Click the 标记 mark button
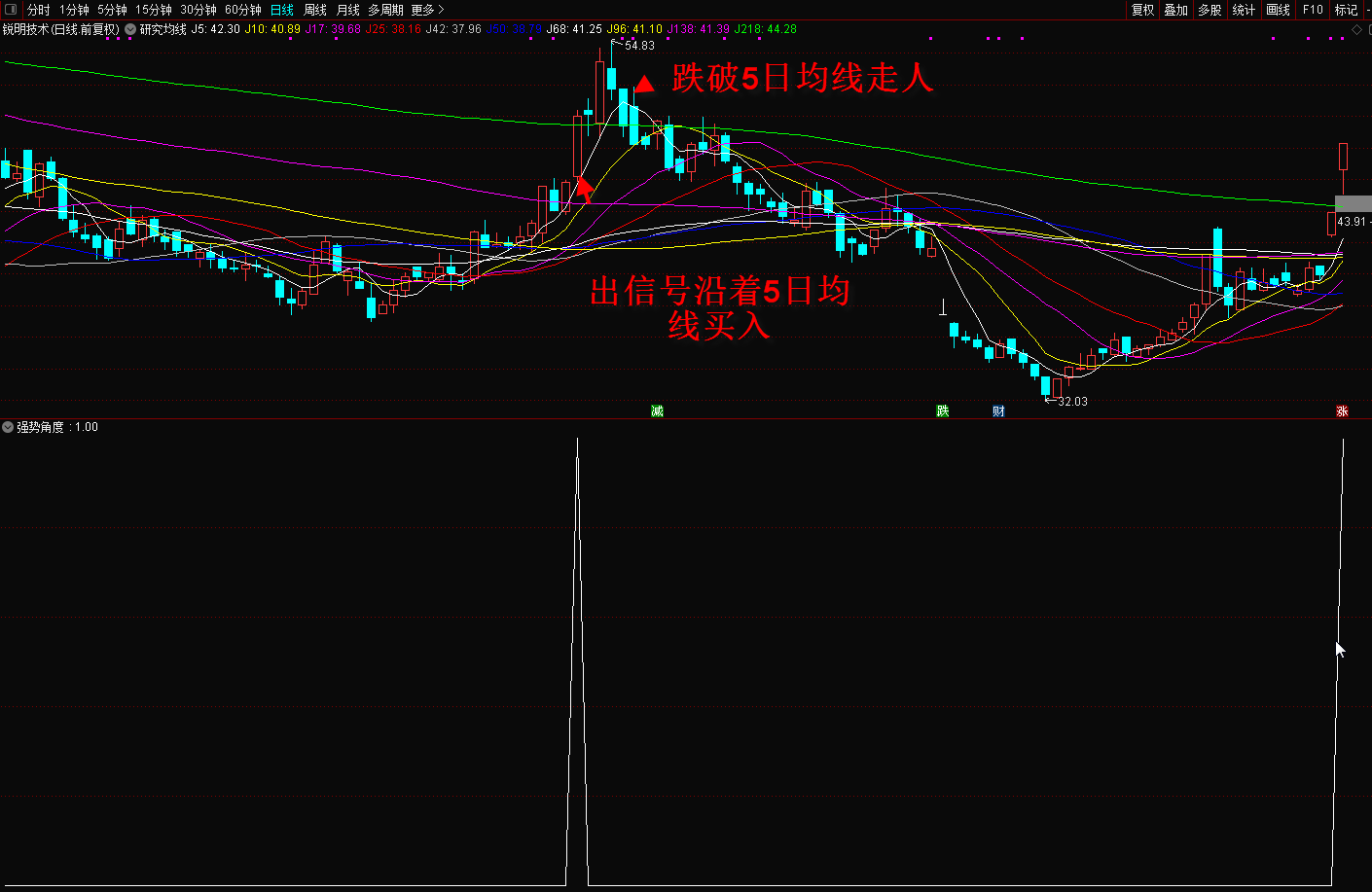 pos(1346,10)
